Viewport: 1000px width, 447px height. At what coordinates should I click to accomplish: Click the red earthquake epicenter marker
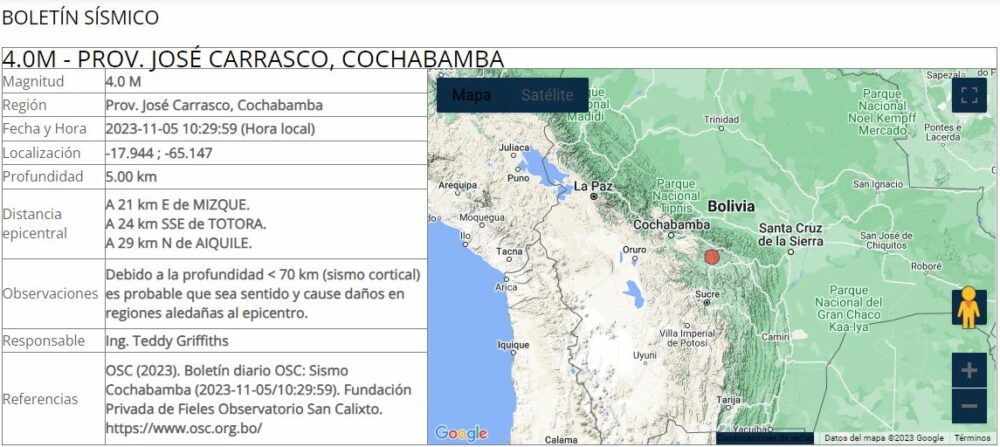click(x=712, y=257)
